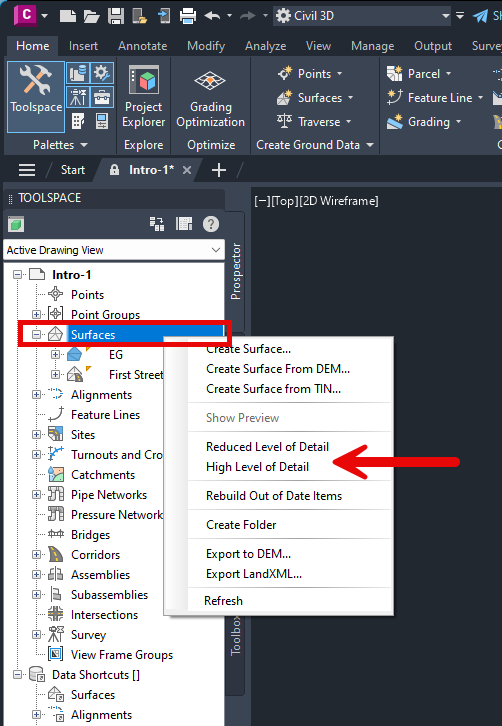
Task: Open the Undo history dropdown arrow
Action: coord(230,16)
